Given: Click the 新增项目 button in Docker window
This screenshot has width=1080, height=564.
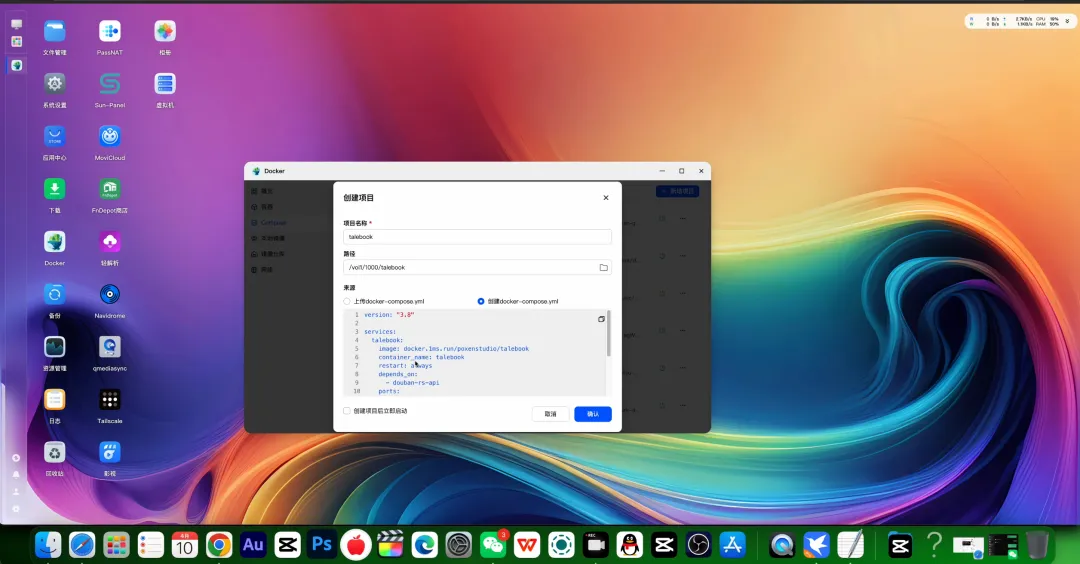Looking at the screenshot, I should pyautogui.click(x=678, y=191).
